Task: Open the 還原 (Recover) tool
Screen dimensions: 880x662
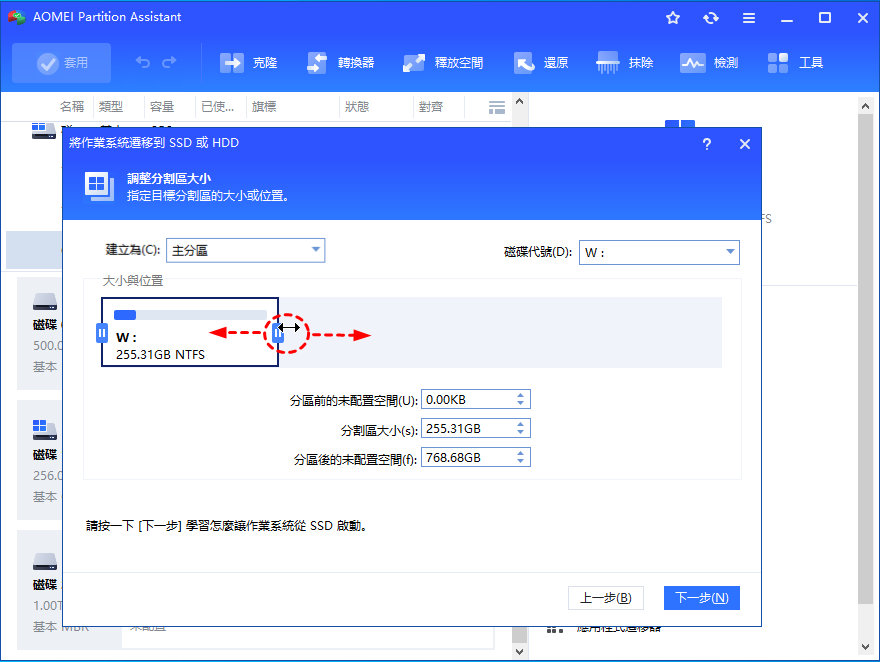Action: pos(541,63)
